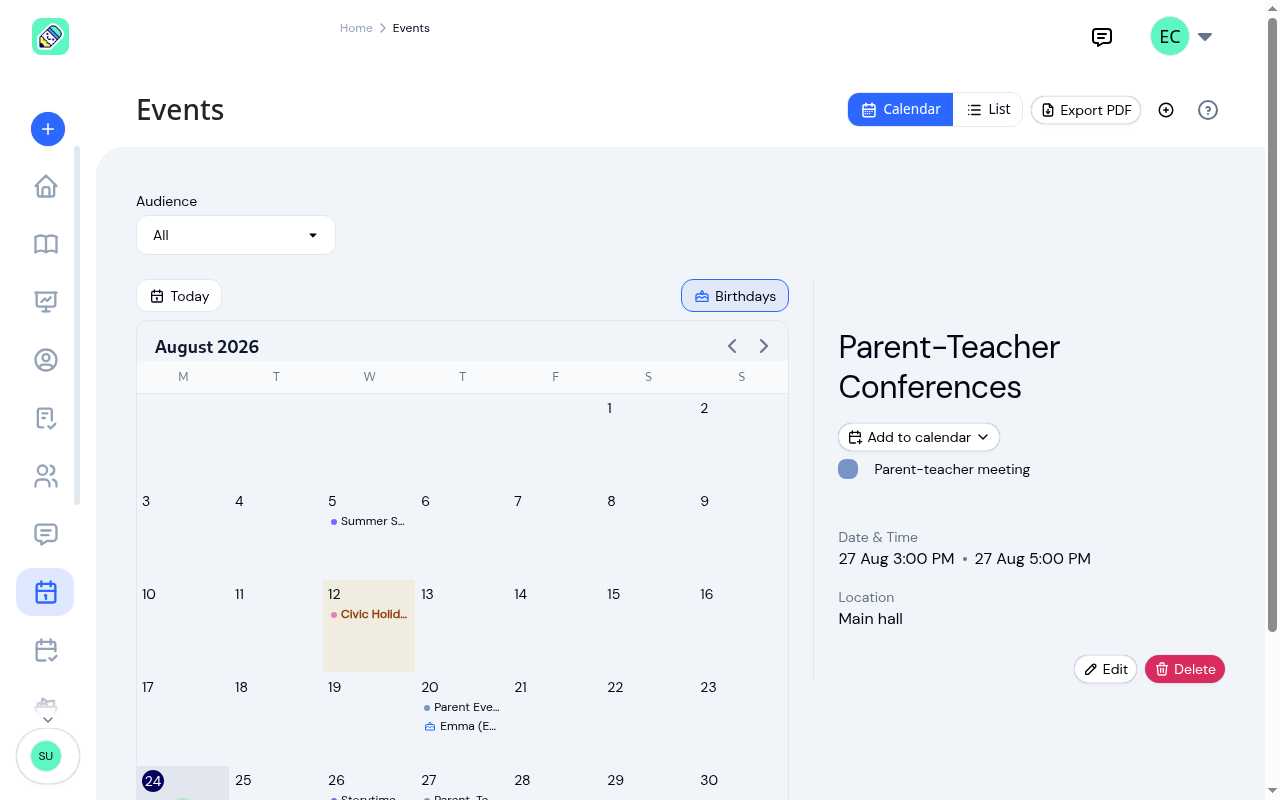The height and width of the screenshot is (800, 1280).
Task: Open the Home sidebar icon
Action: click(46, 186)
